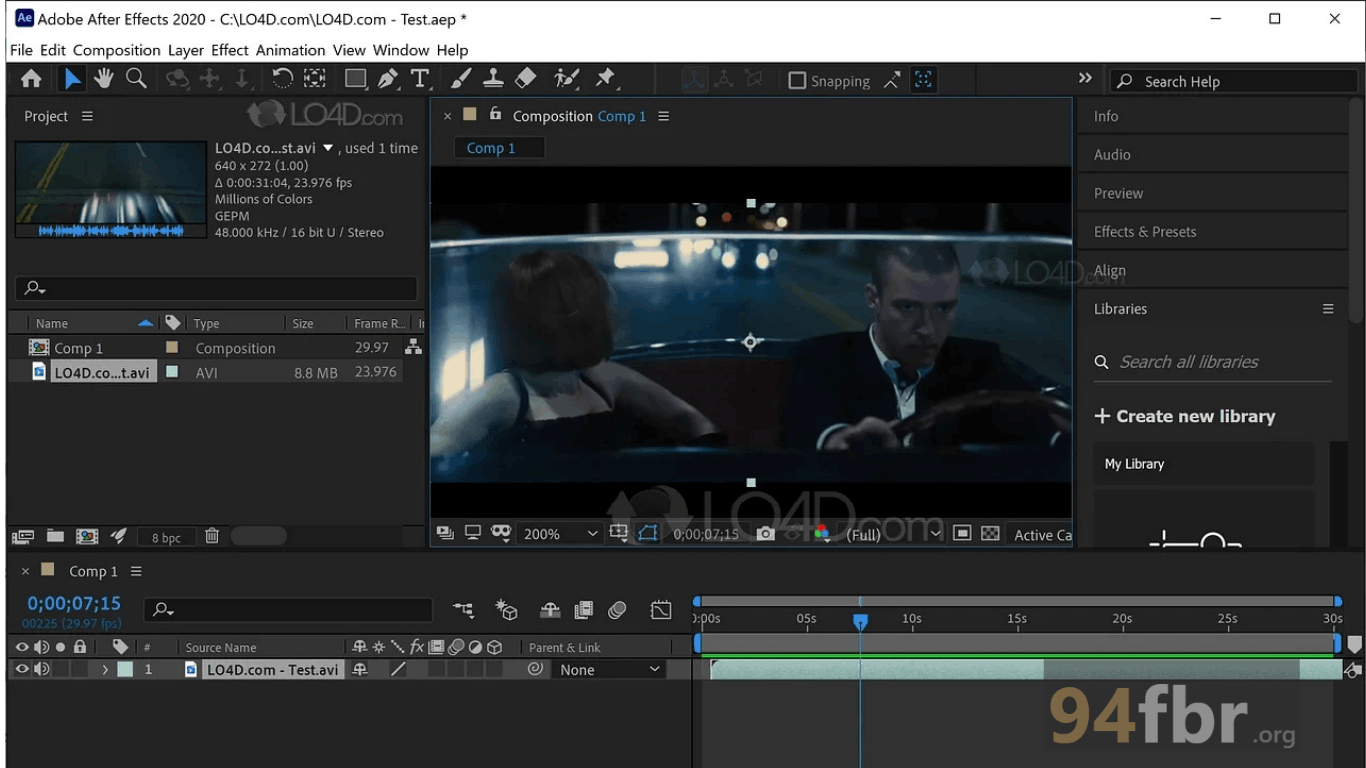
Task: Click the Comp 1 label color swatch
Action: tap(172, 347)
